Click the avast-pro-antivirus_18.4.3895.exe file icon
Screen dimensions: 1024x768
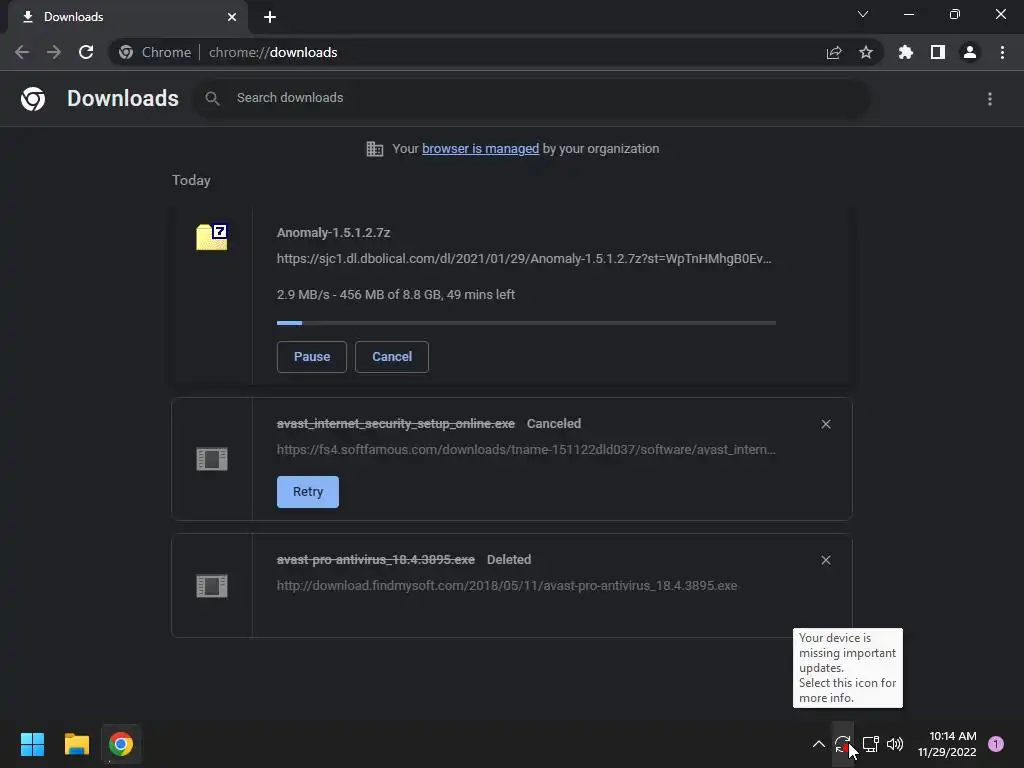(x=212, y=586)
